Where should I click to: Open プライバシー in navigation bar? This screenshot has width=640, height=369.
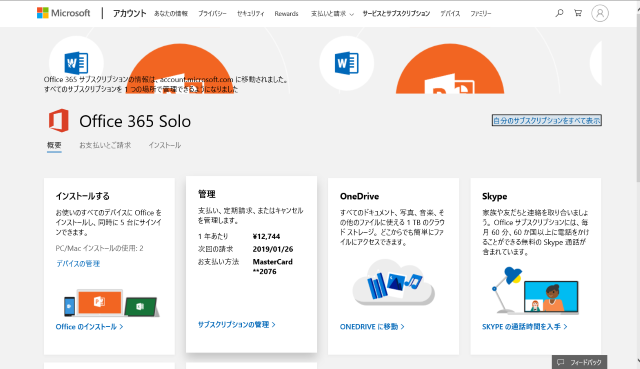click(x=212, y=13)
